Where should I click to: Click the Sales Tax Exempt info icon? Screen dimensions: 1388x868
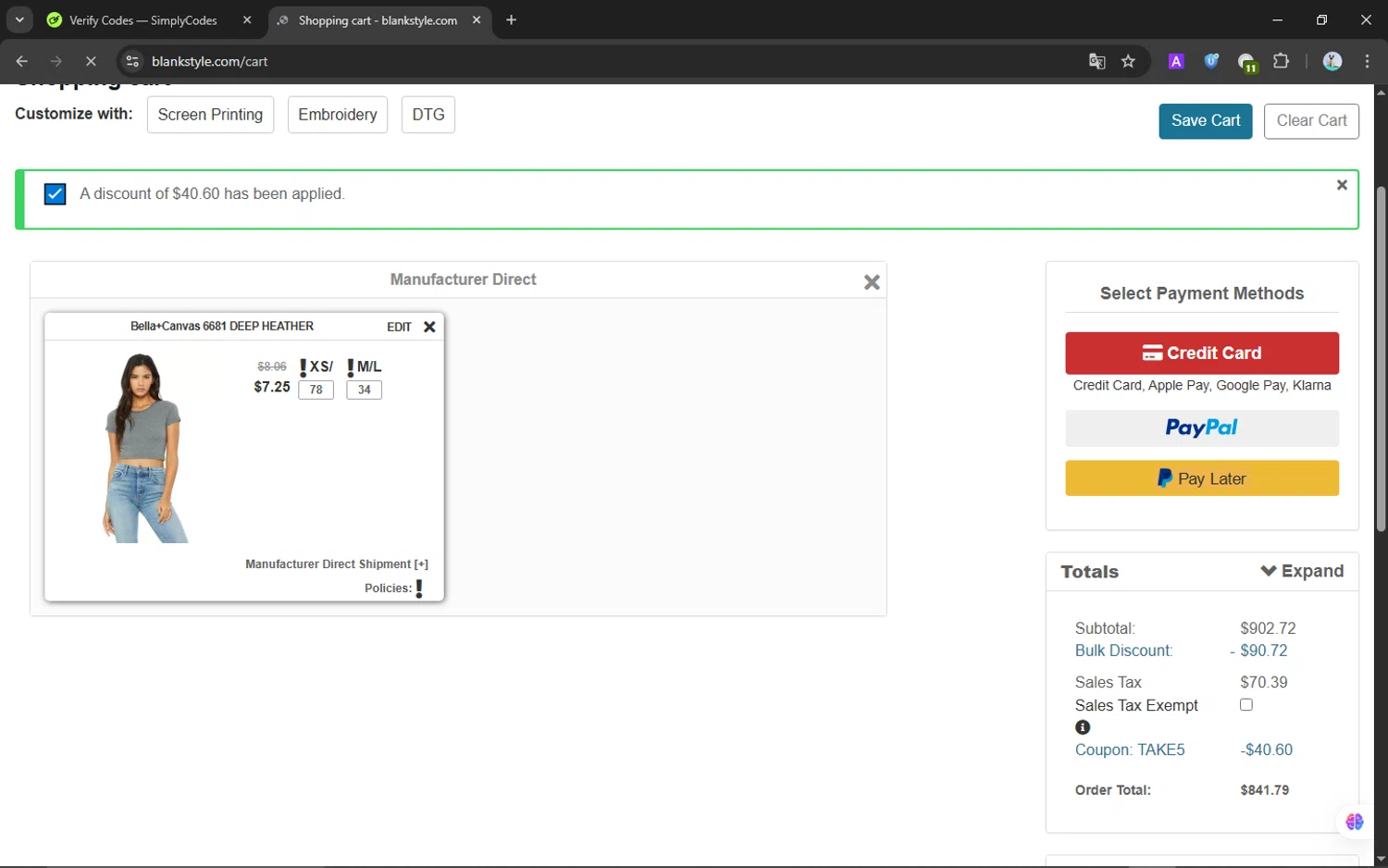coord(1083,727)
